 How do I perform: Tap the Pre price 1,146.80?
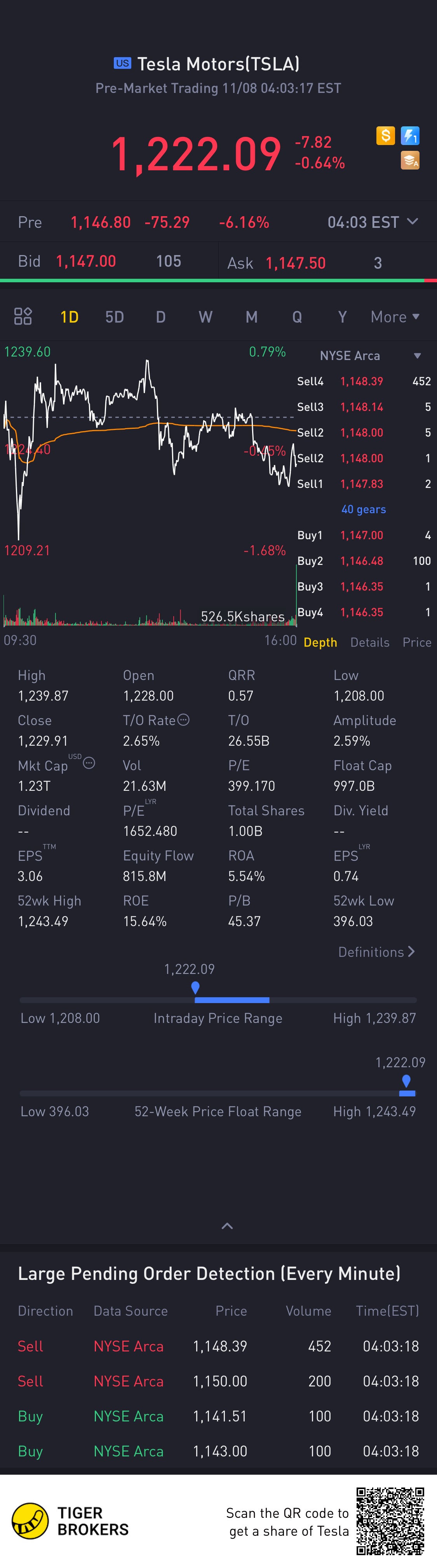point(101,222)
